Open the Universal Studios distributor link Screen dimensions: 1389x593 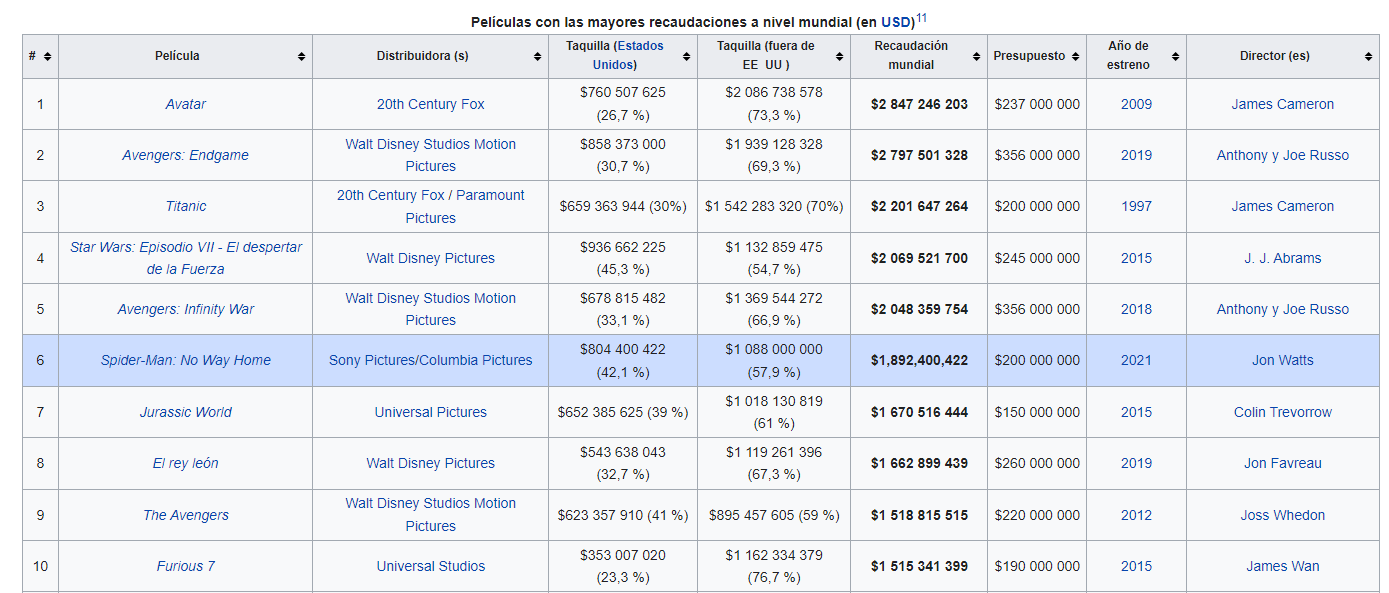tap(431, 566)
